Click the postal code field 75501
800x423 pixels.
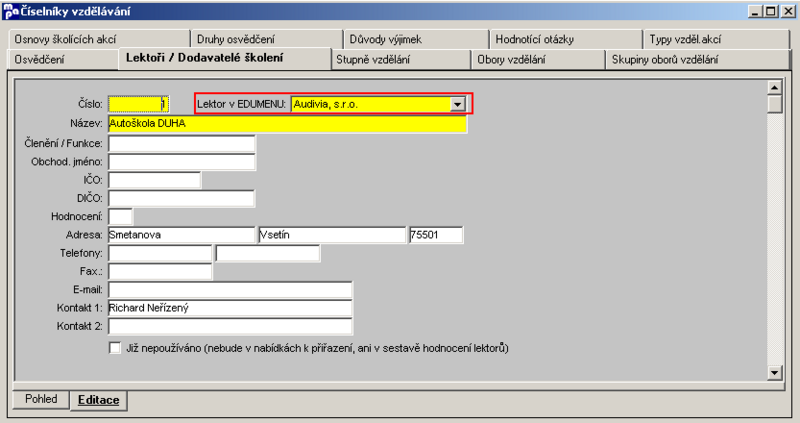pyautogui.click(x=436, y=235)
